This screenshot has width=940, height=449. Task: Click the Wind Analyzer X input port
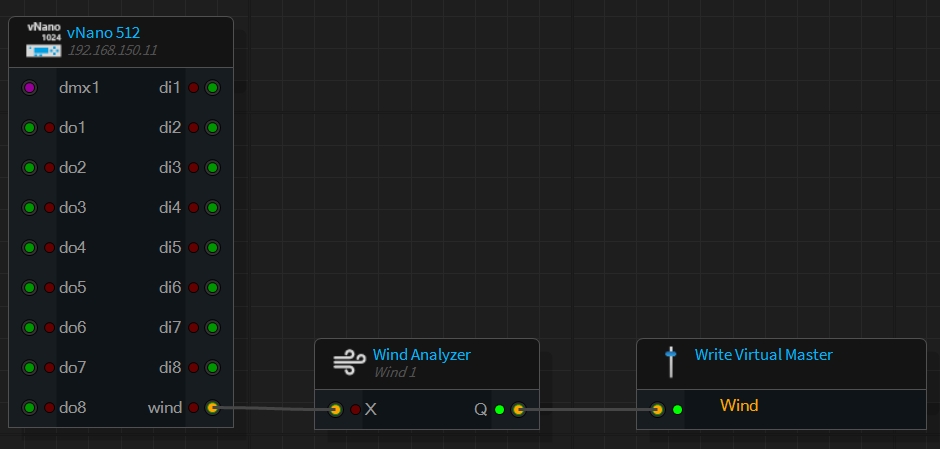(336, 409)
